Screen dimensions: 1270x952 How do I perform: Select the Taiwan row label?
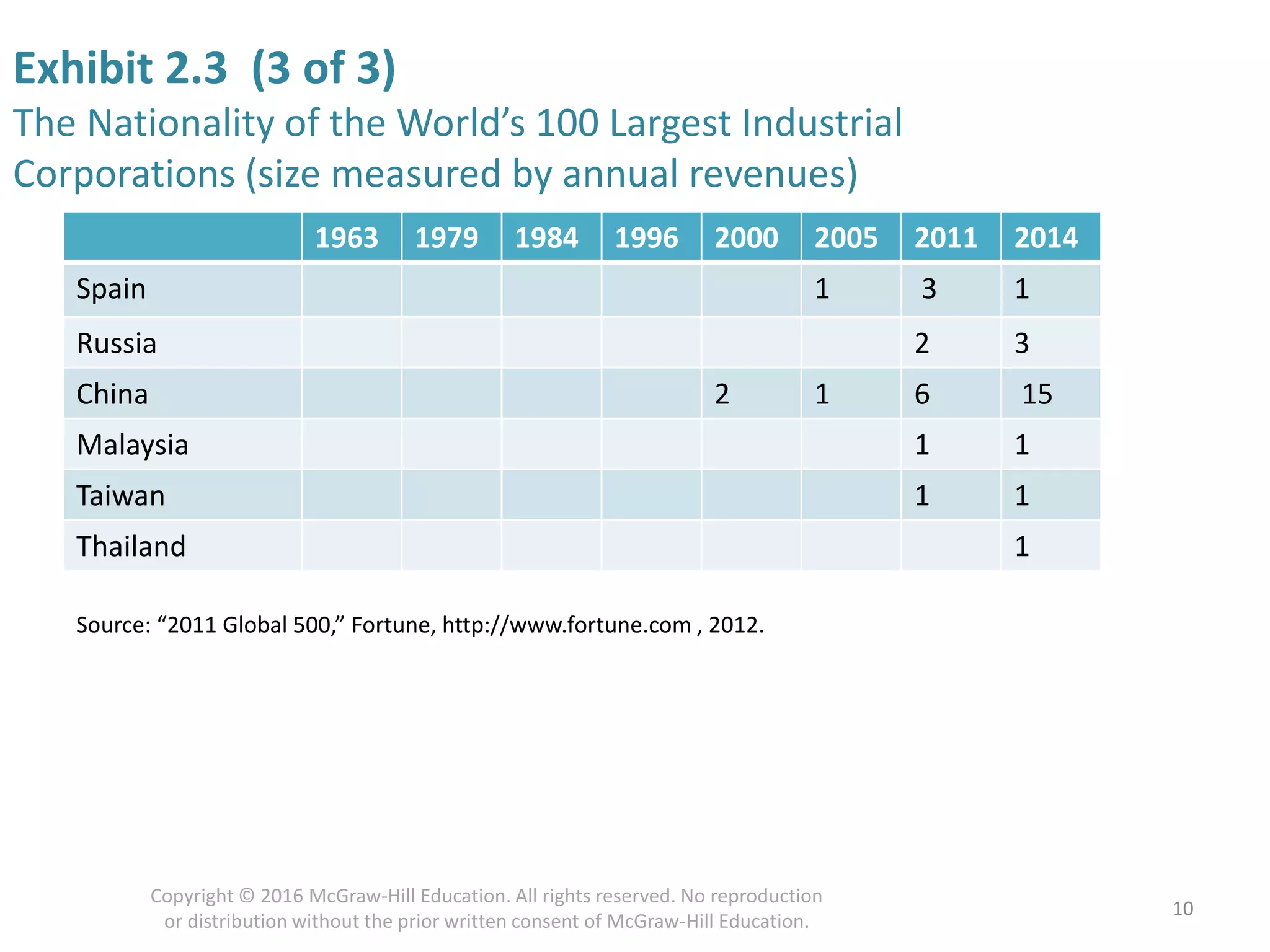[121, 496]
